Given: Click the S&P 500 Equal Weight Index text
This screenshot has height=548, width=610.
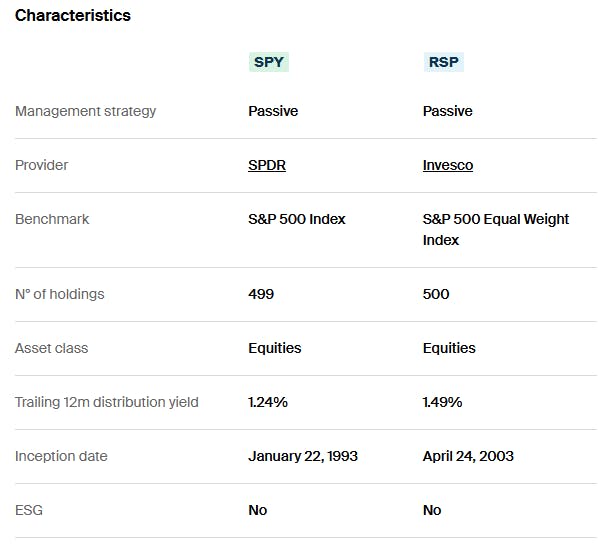Looking at the screenshot, I should click(x=496, y=229).
